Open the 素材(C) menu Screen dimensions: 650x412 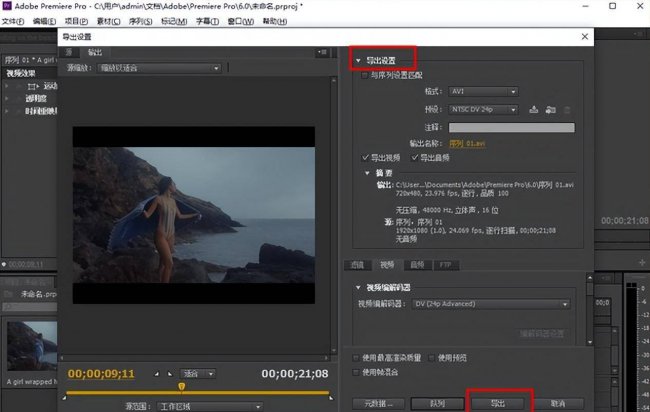click(109, 21)
